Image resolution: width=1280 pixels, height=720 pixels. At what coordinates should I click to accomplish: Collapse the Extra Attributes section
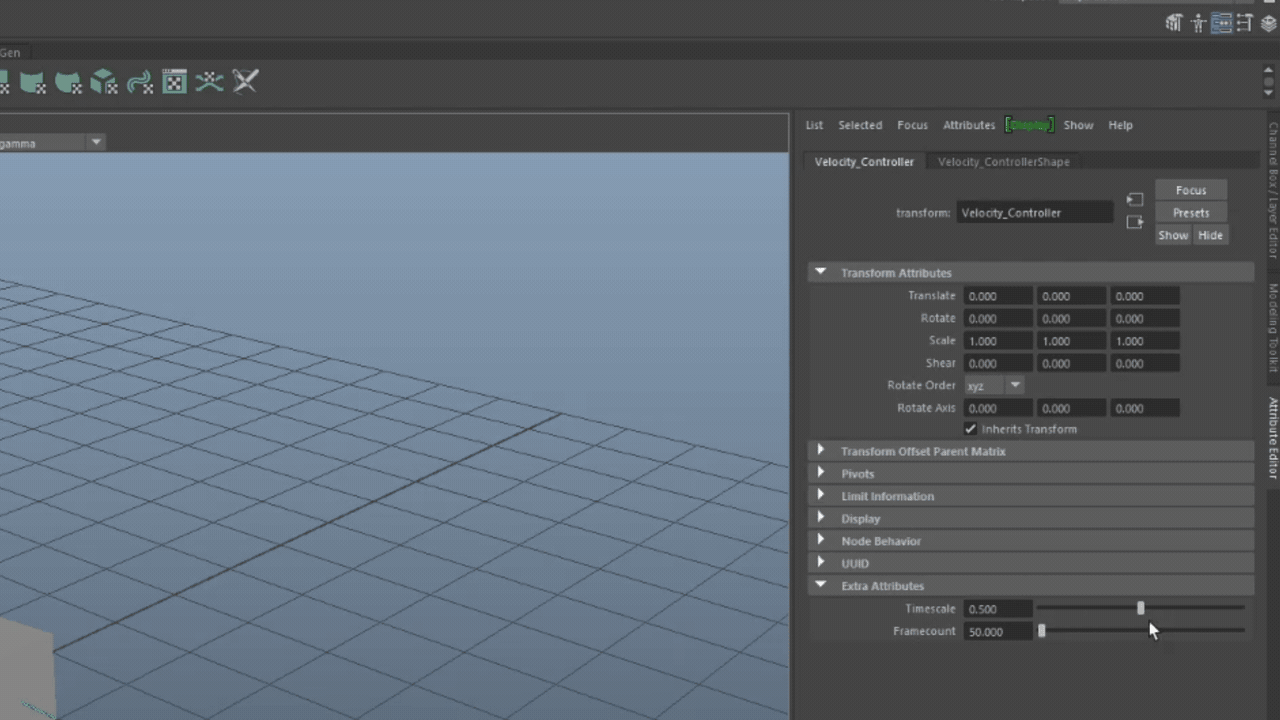(x=821, y=585)
